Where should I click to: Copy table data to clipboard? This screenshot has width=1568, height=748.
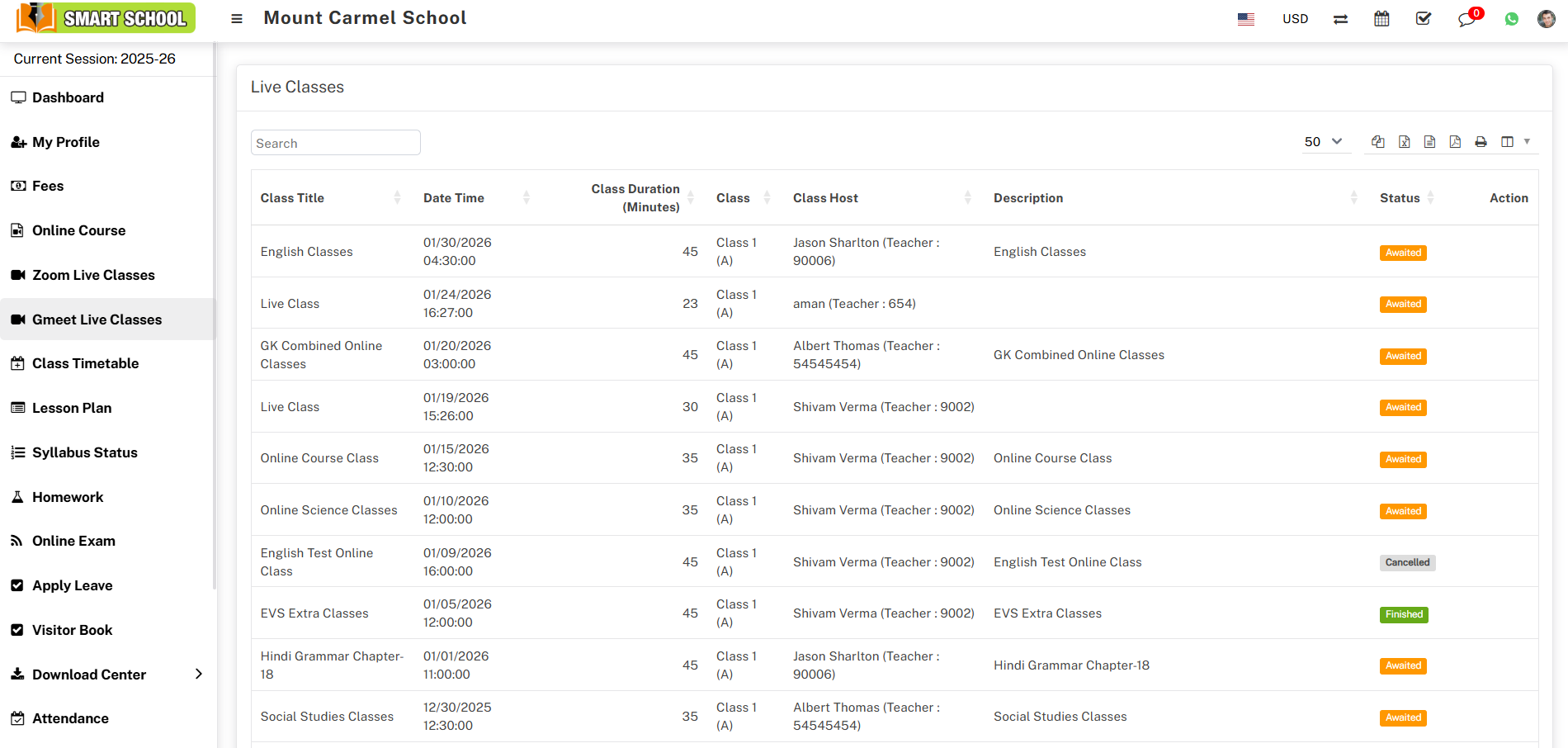[x=1377, y=142]
